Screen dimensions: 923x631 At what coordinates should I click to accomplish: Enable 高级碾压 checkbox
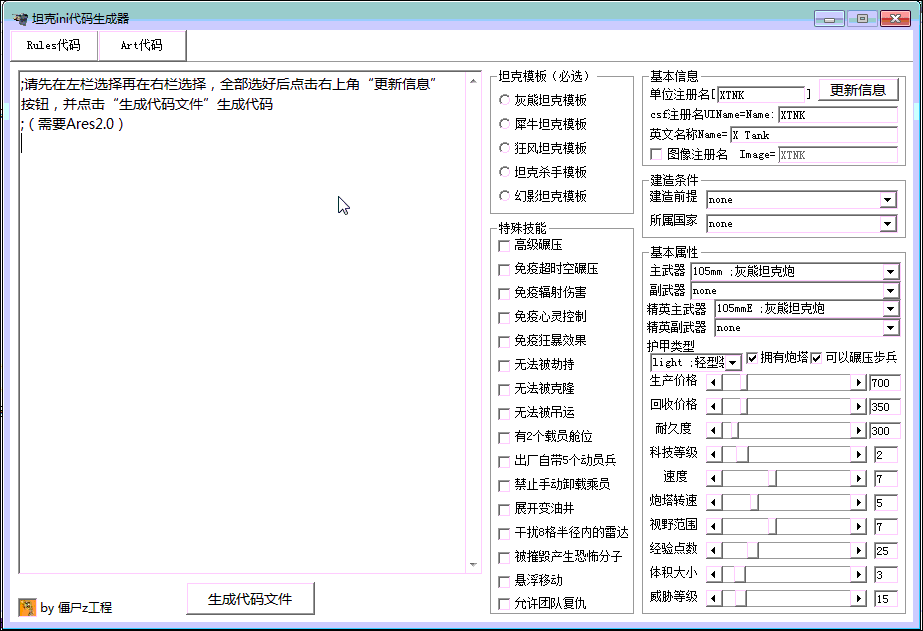click(504, 245)
